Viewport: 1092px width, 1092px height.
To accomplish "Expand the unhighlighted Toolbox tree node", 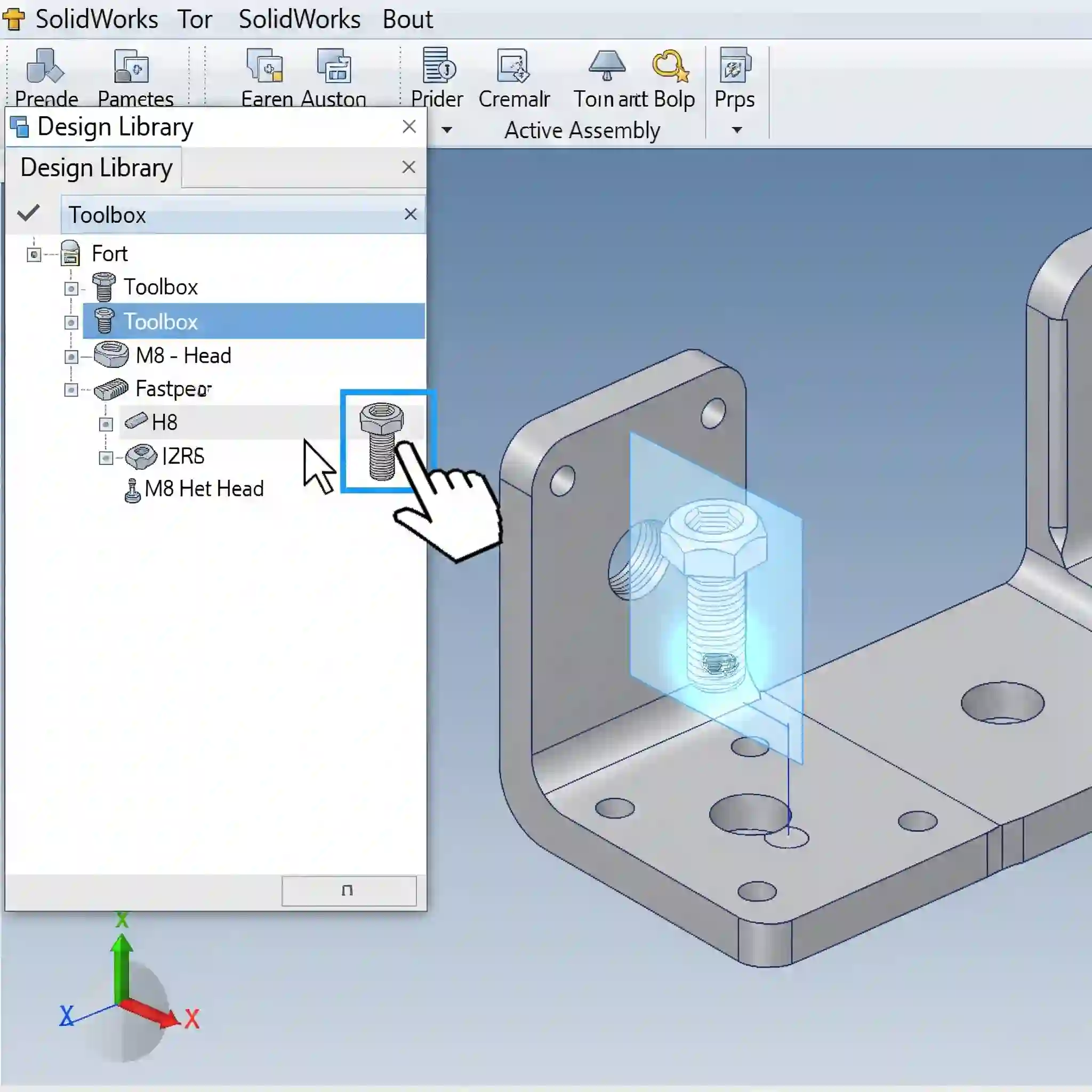I will click(x=71, y=289).
